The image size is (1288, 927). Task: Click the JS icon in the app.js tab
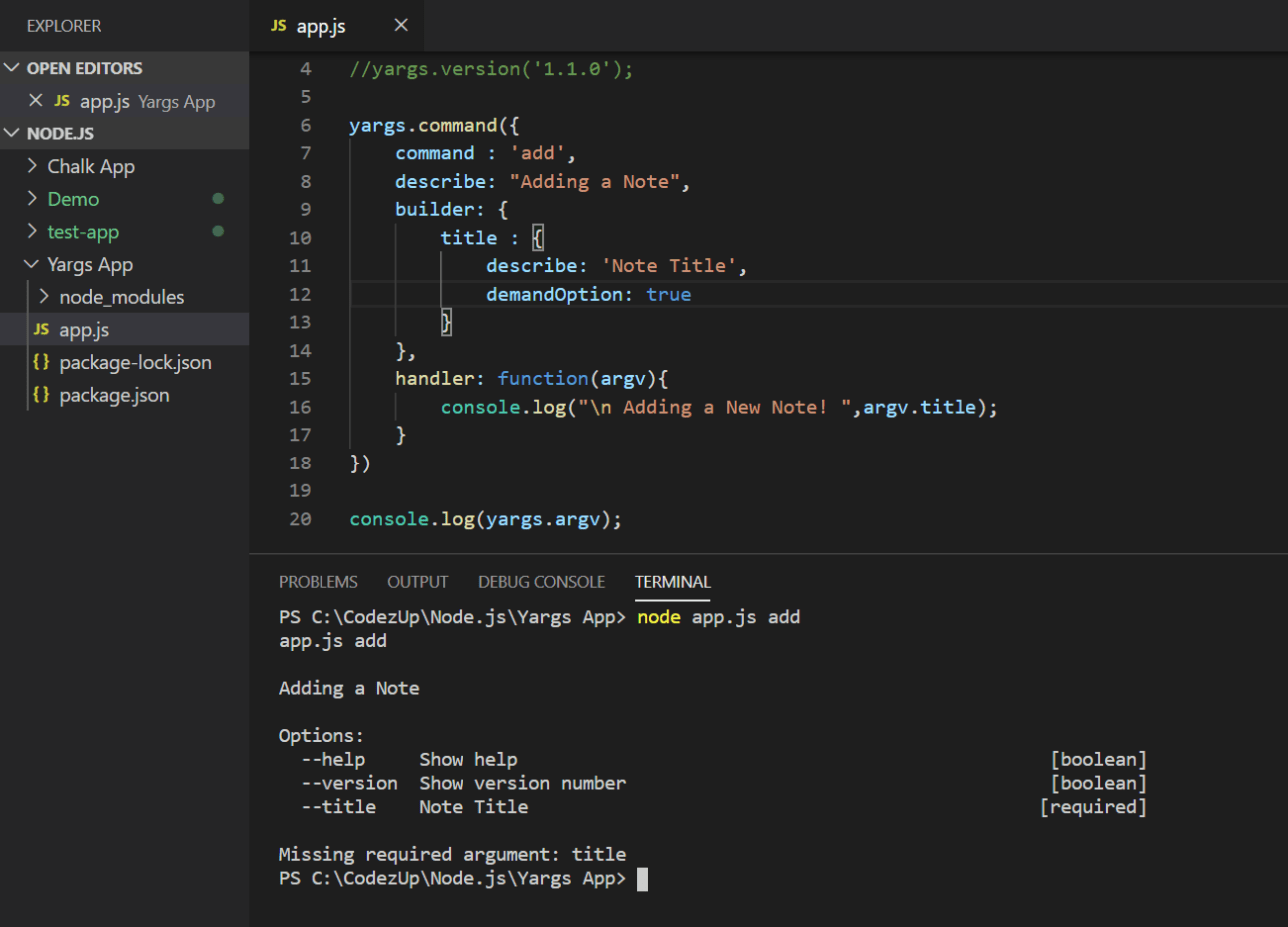point(279,25)
